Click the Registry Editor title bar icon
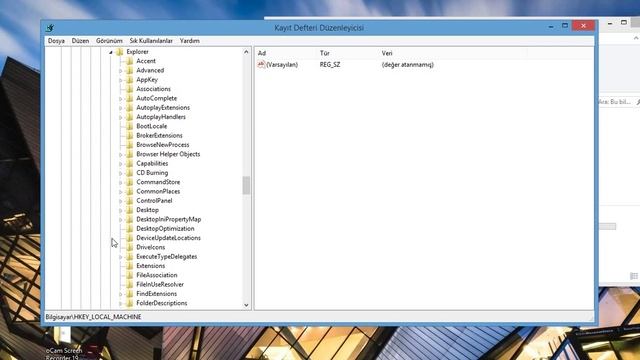This screenshot has width=640, height=360. (50, 28)
